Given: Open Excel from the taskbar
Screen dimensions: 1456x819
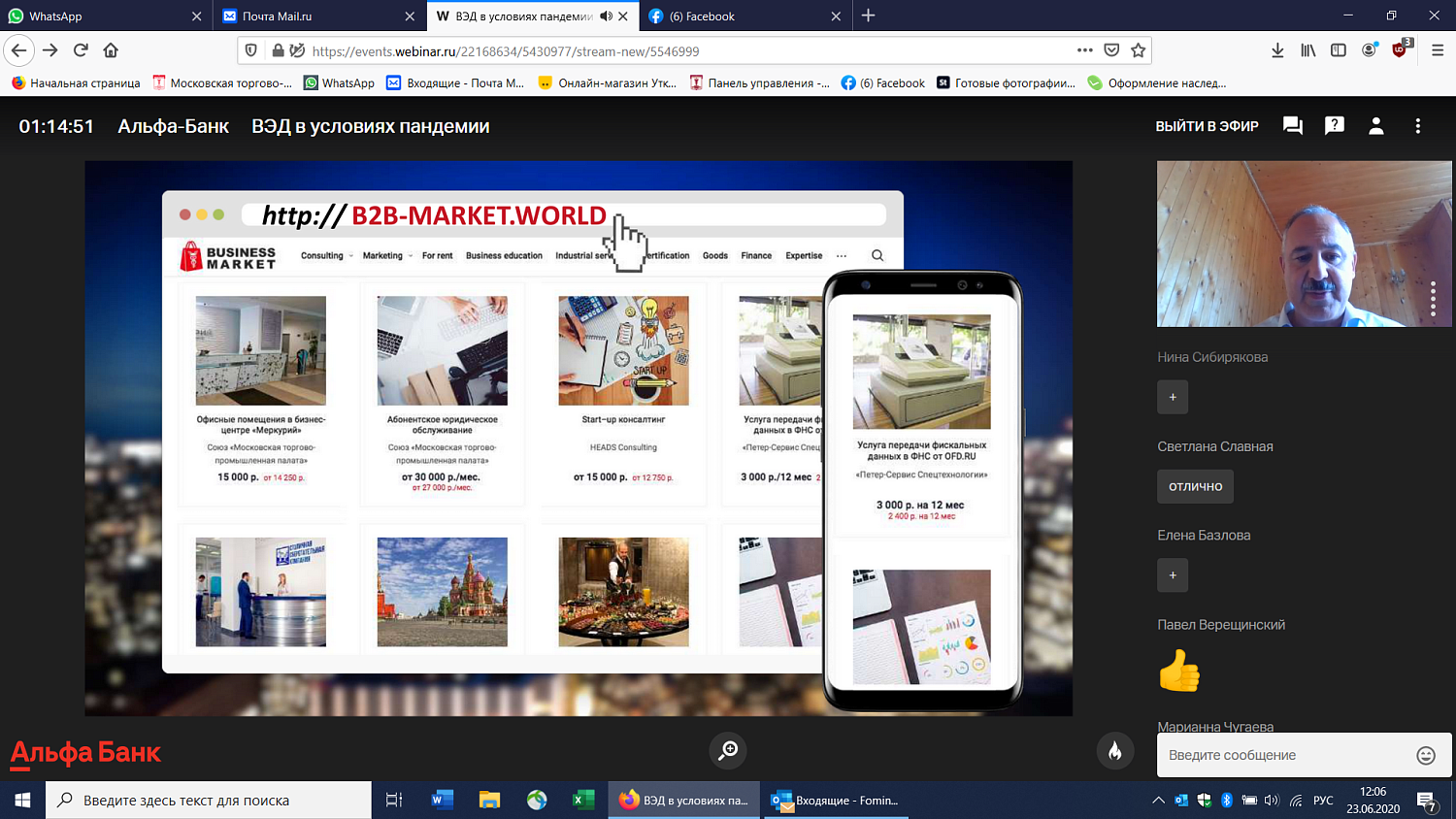Looking at the screenshot, I should point(583,801).
